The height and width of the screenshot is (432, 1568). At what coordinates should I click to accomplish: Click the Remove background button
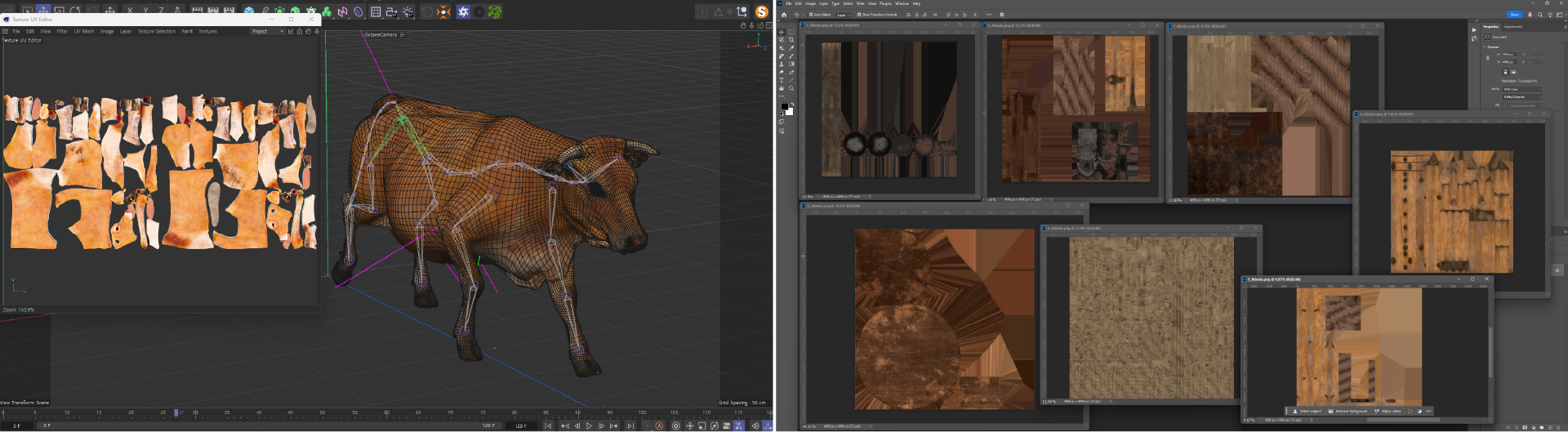coord(1347,412)
